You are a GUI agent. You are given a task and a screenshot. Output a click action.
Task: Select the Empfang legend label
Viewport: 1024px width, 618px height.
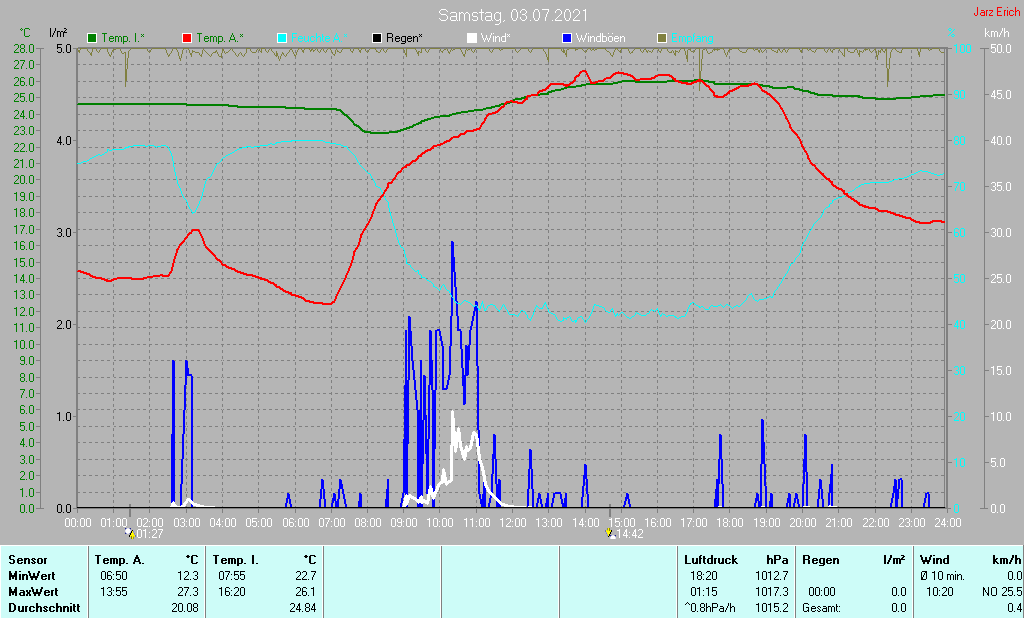pos(692,38)
